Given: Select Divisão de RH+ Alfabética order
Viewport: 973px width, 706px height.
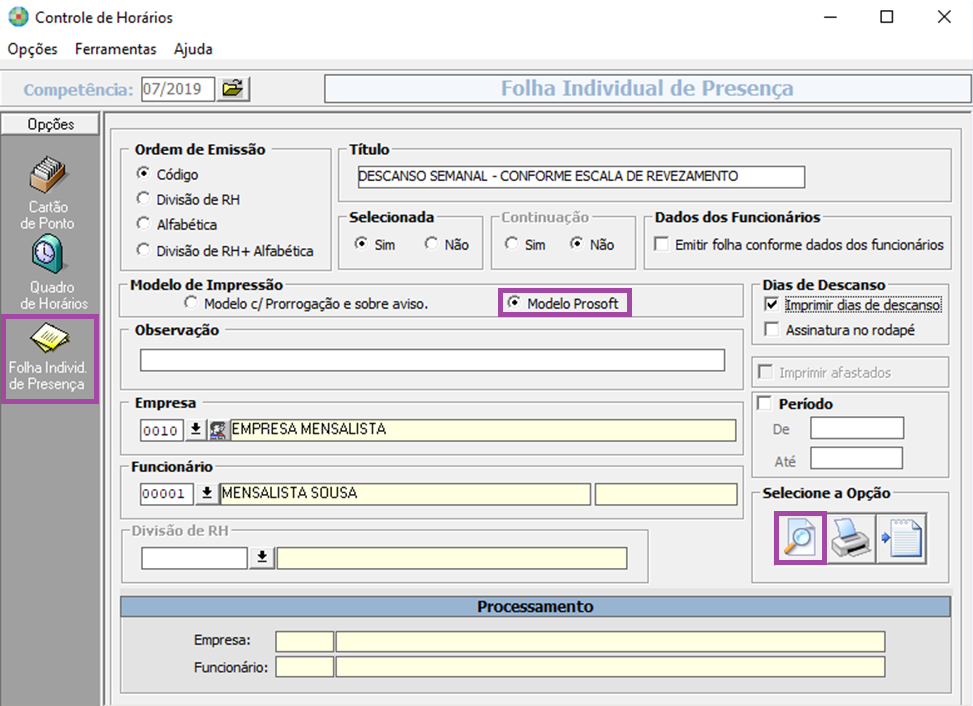Looking at the screenshot, I should coord(143,250).
